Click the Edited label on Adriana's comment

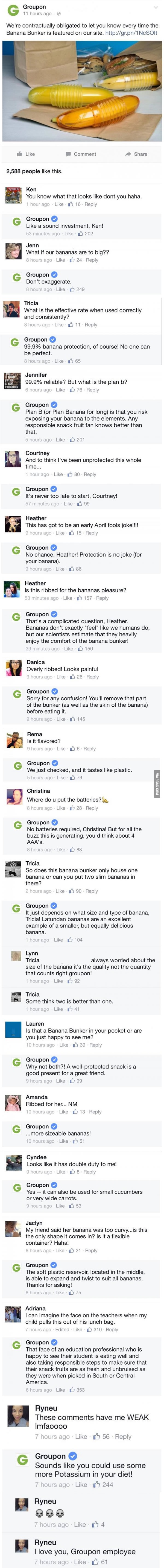click(63, 1329)
